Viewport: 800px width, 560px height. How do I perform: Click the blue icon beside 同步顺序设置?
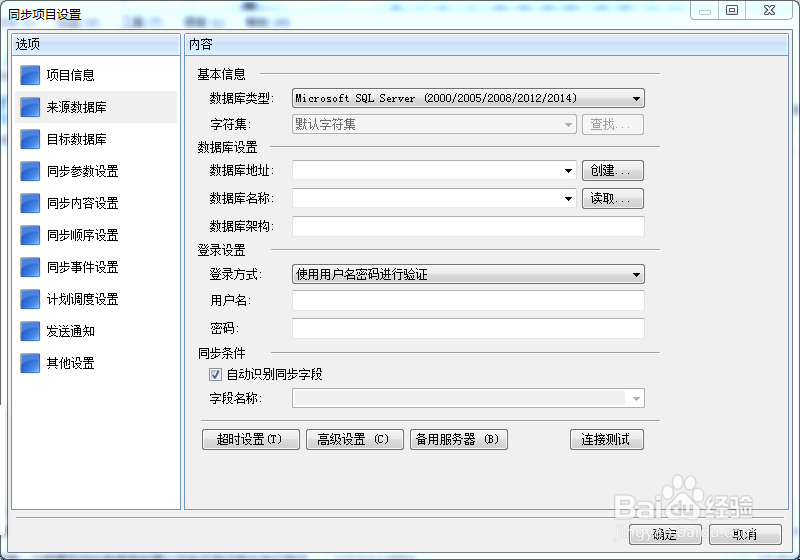pyautogui.click(x=30, y=235)
